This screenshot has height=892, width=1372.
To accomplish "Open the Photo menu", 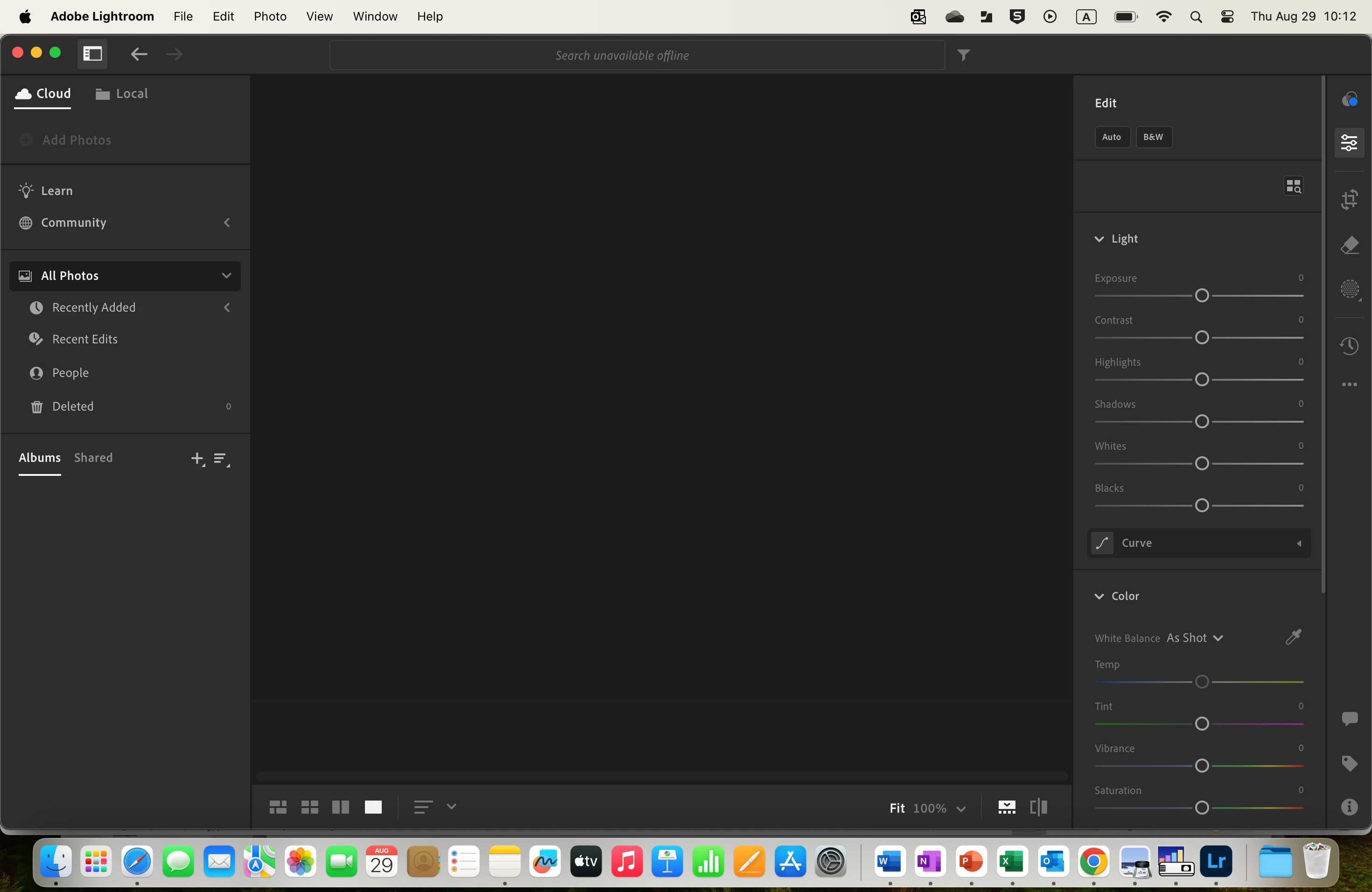I will coord(270,16).
